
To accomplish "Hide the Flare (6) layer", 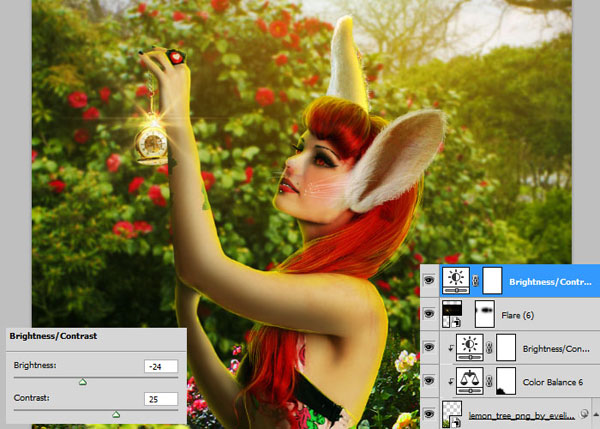I will (x=429, y=314).
